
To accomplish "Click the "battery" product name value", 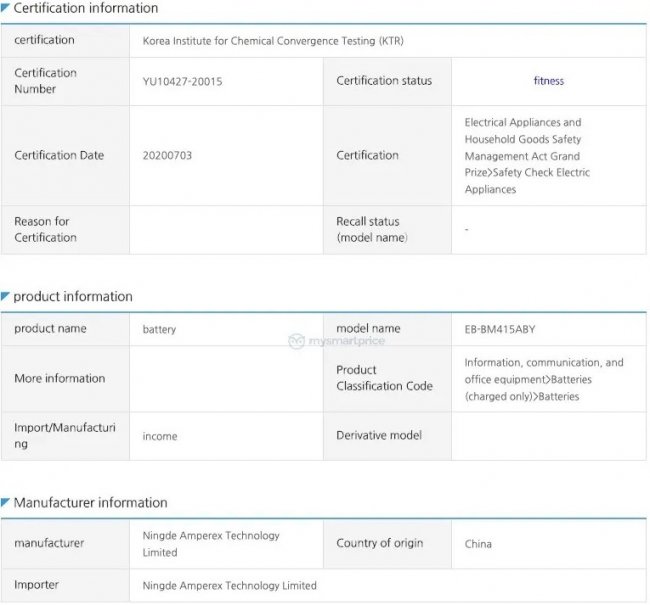I will (160, 329).
